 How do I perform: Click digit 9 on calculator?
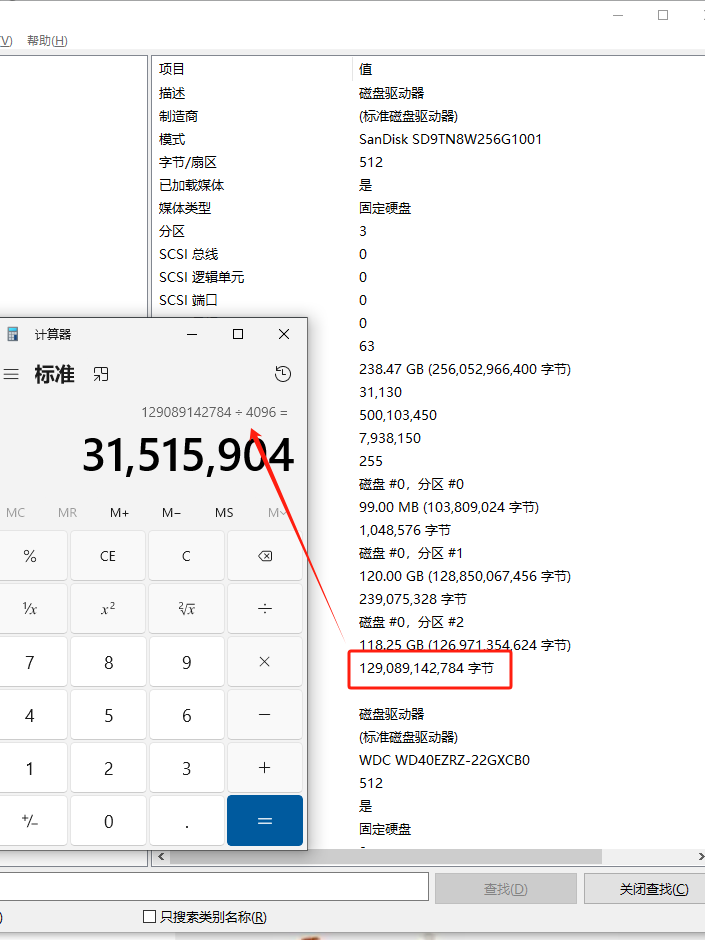pos(186,662)
